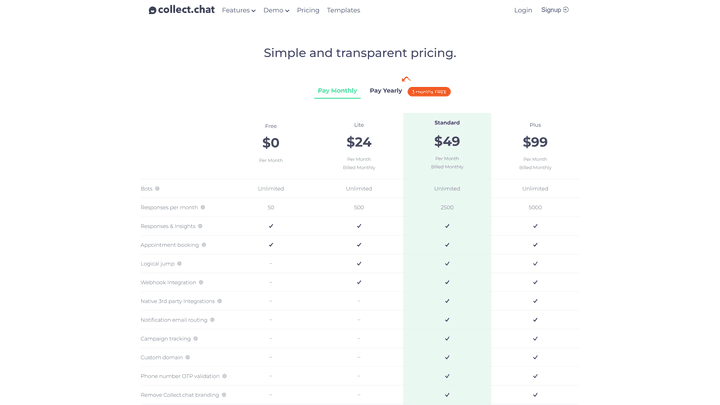
Task: Click the info icon beside Bots
Action: coord(157,188)
